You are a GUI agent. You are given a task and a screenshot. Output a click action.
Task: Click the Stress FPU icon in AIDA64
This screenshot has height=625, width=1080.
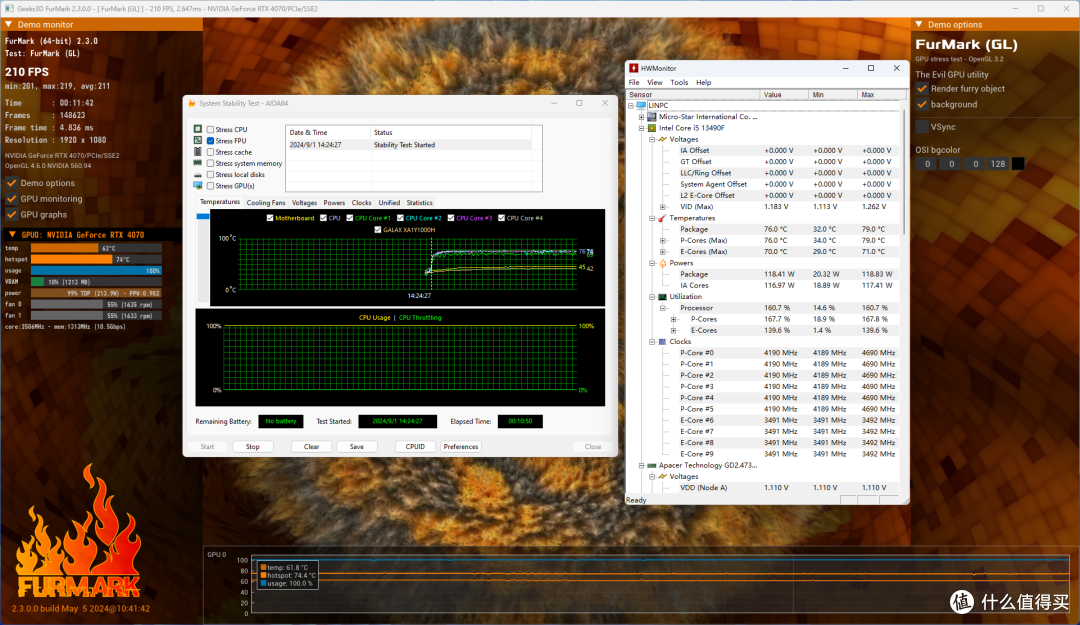(198, 140)
